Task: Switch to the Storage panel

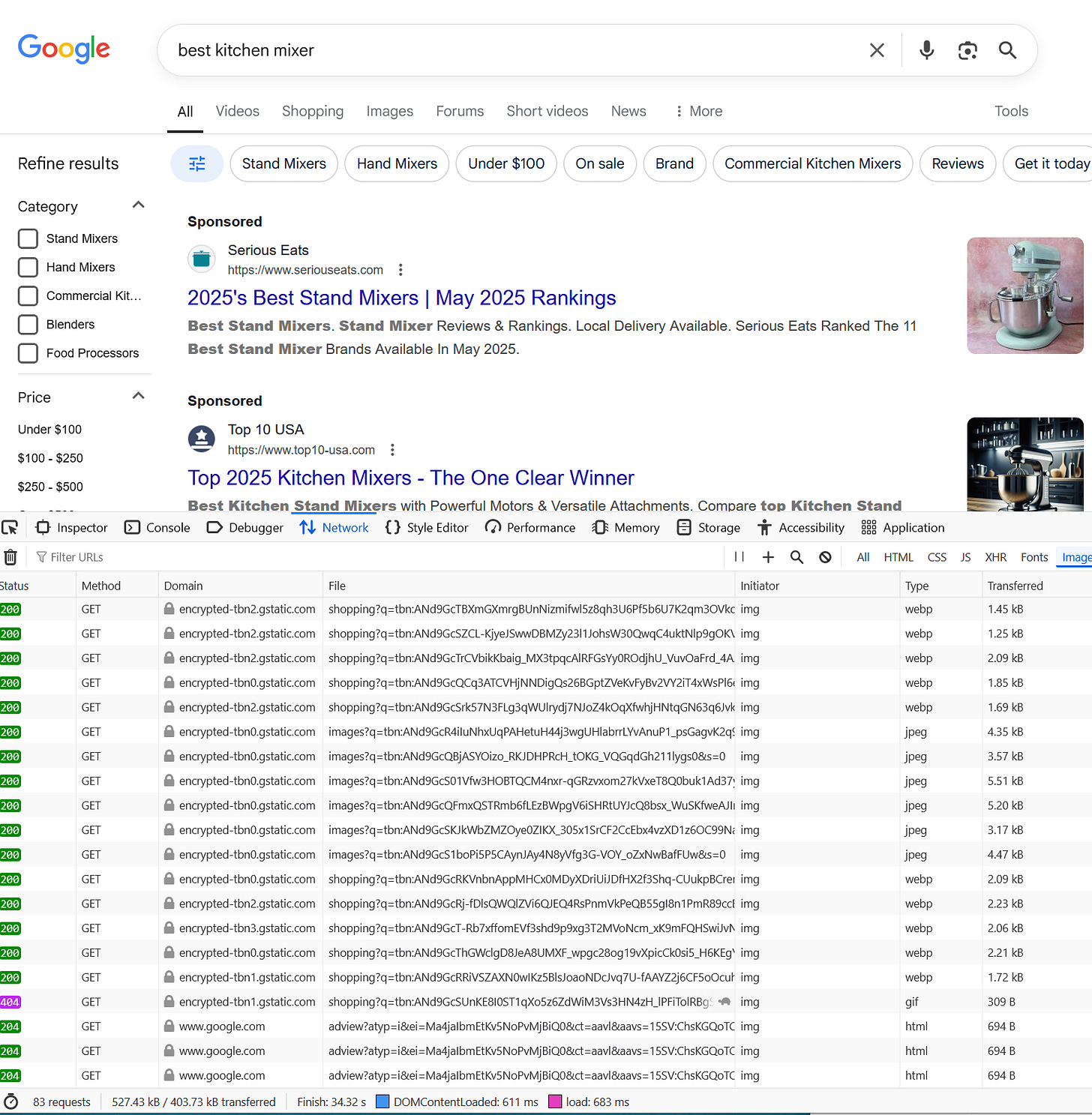Action: [709, 528]
